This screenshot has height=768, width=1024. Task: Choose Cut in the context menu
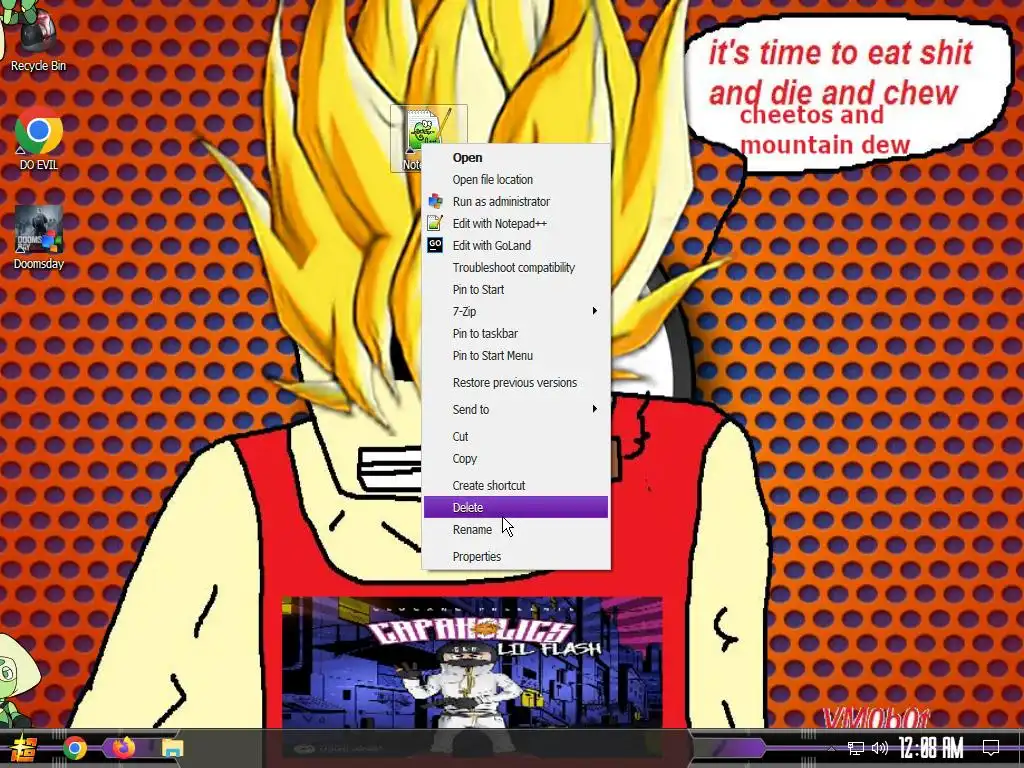(x=516, y=436)
